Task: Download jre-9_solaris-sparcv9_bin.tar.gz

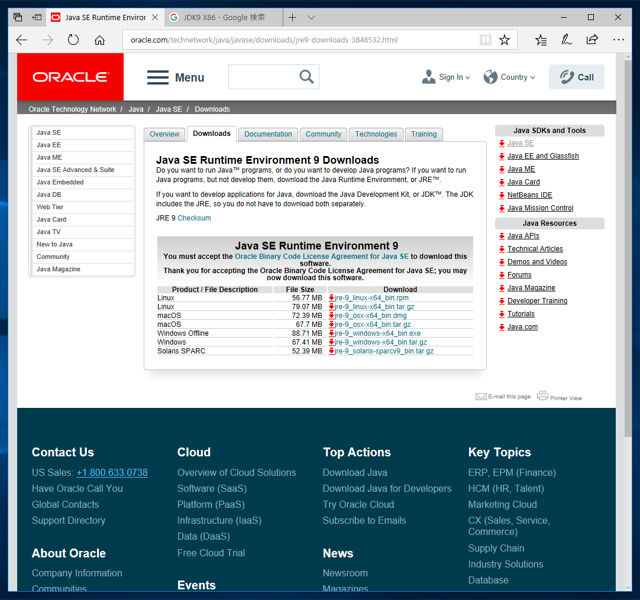Action: [x=384, y=351]
